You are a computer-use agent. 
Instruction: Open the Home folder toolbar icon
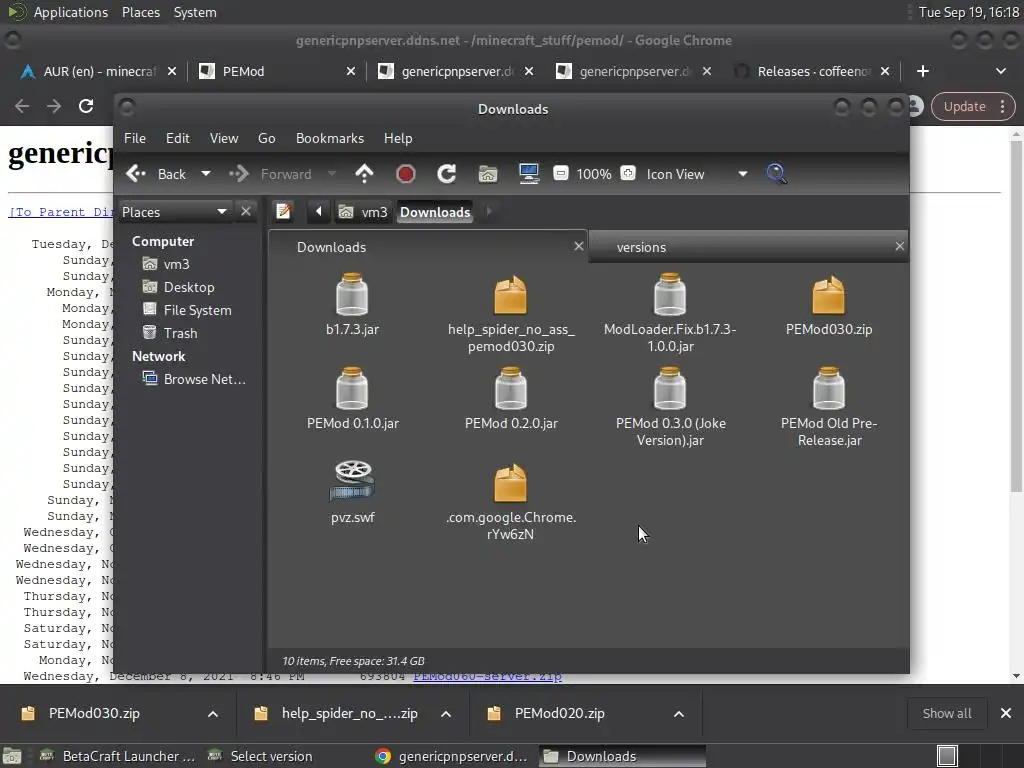[x=488, y=174]
